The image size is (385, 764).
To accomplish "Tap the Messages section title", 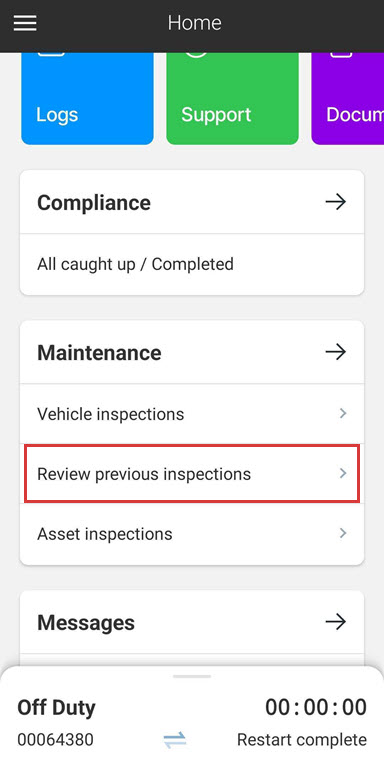I will tap(86, 622).
